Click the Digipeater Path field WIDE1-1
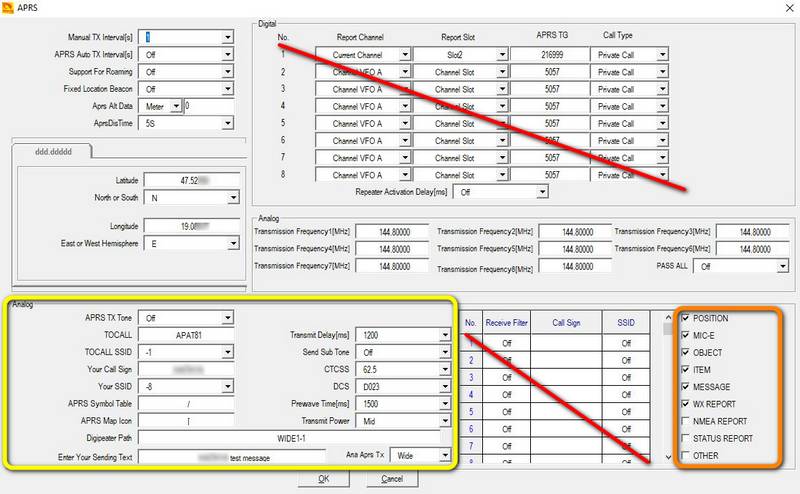This screenshot has width=800, height=494. 289,438
